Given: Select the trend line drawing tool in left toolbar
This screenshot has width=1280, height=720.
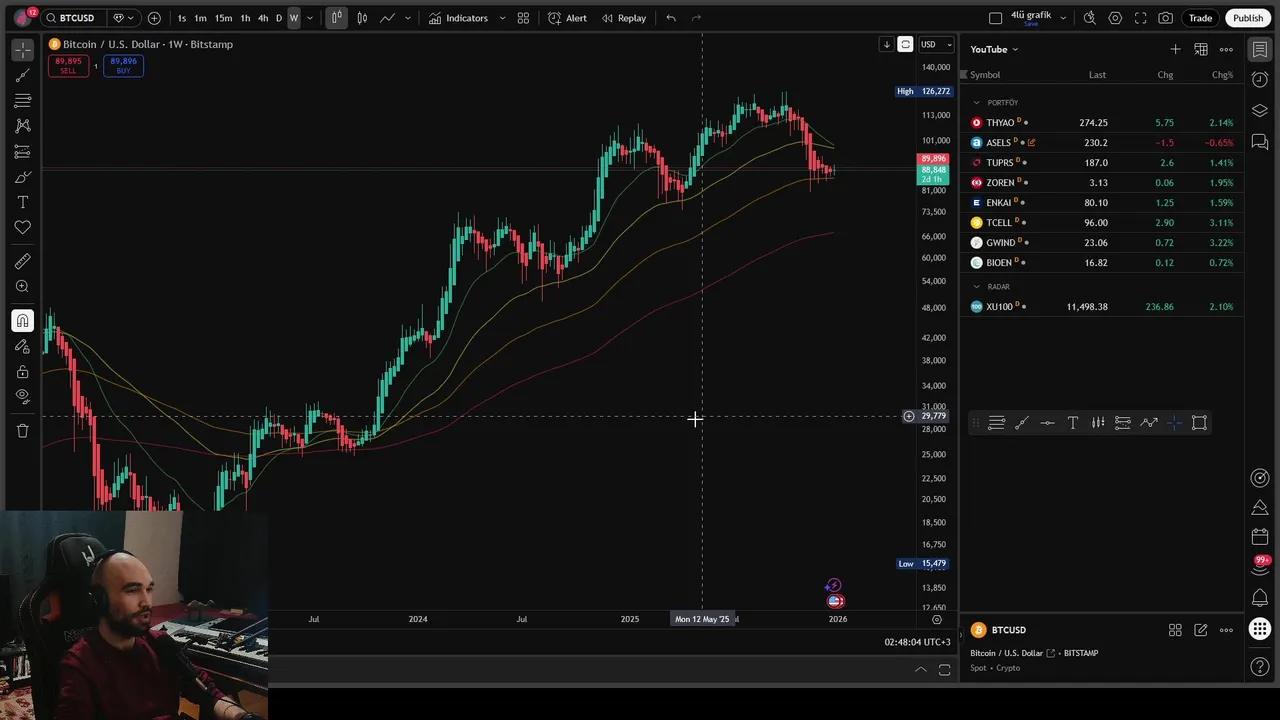Looking at the screenshot, I should [22, 75].
